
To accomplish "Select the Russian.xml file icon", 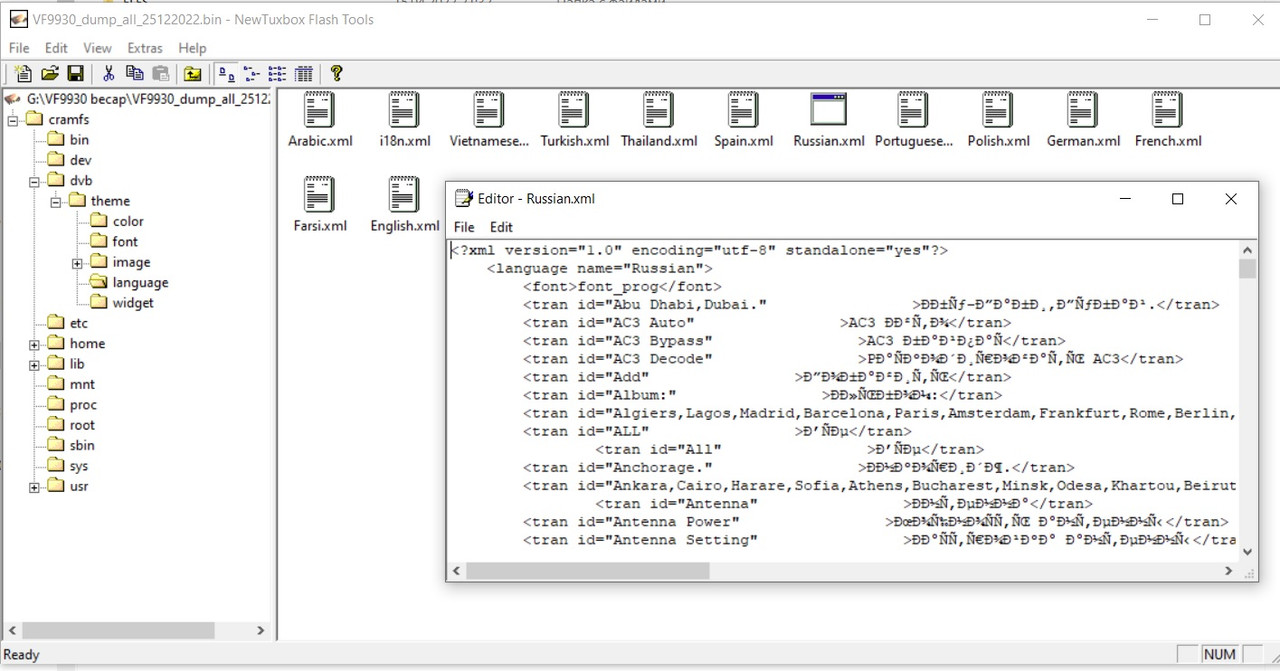I will point(829,109).
